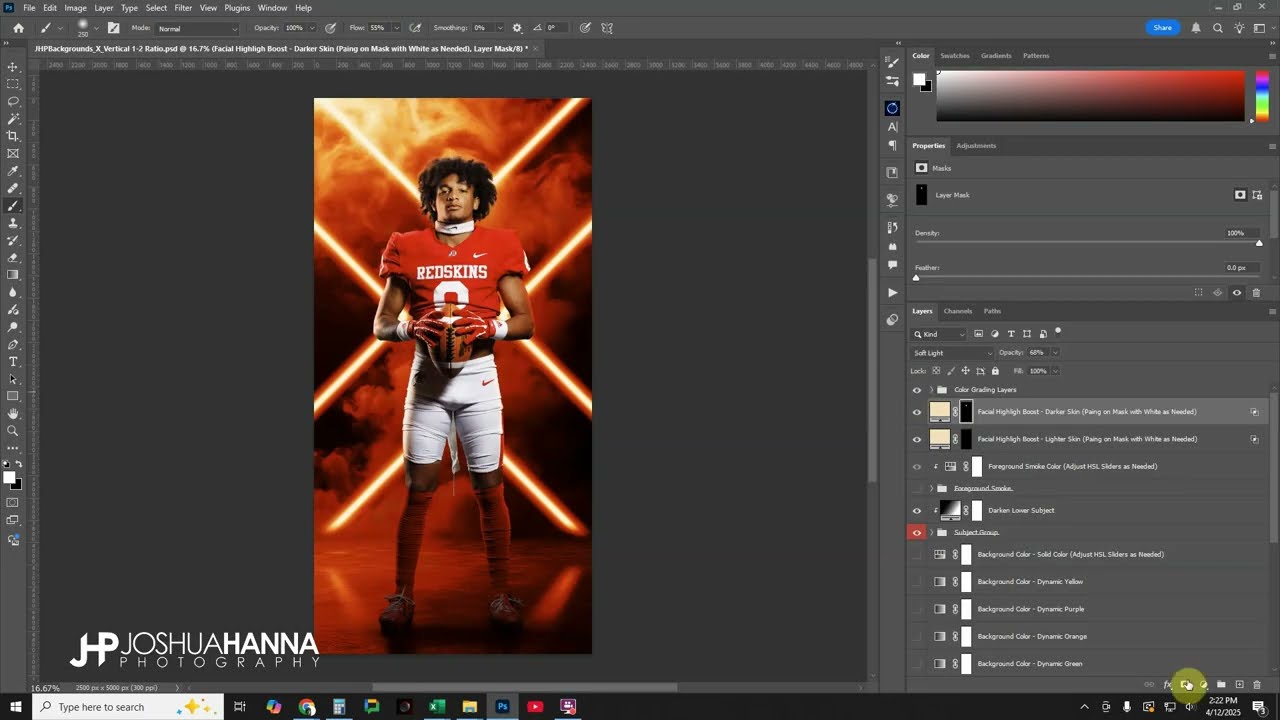Show Background Color Dynamic Purple layer
The height and width of the screenshot is (720, 1280).
pyautogui.click(x=917, y=609)
